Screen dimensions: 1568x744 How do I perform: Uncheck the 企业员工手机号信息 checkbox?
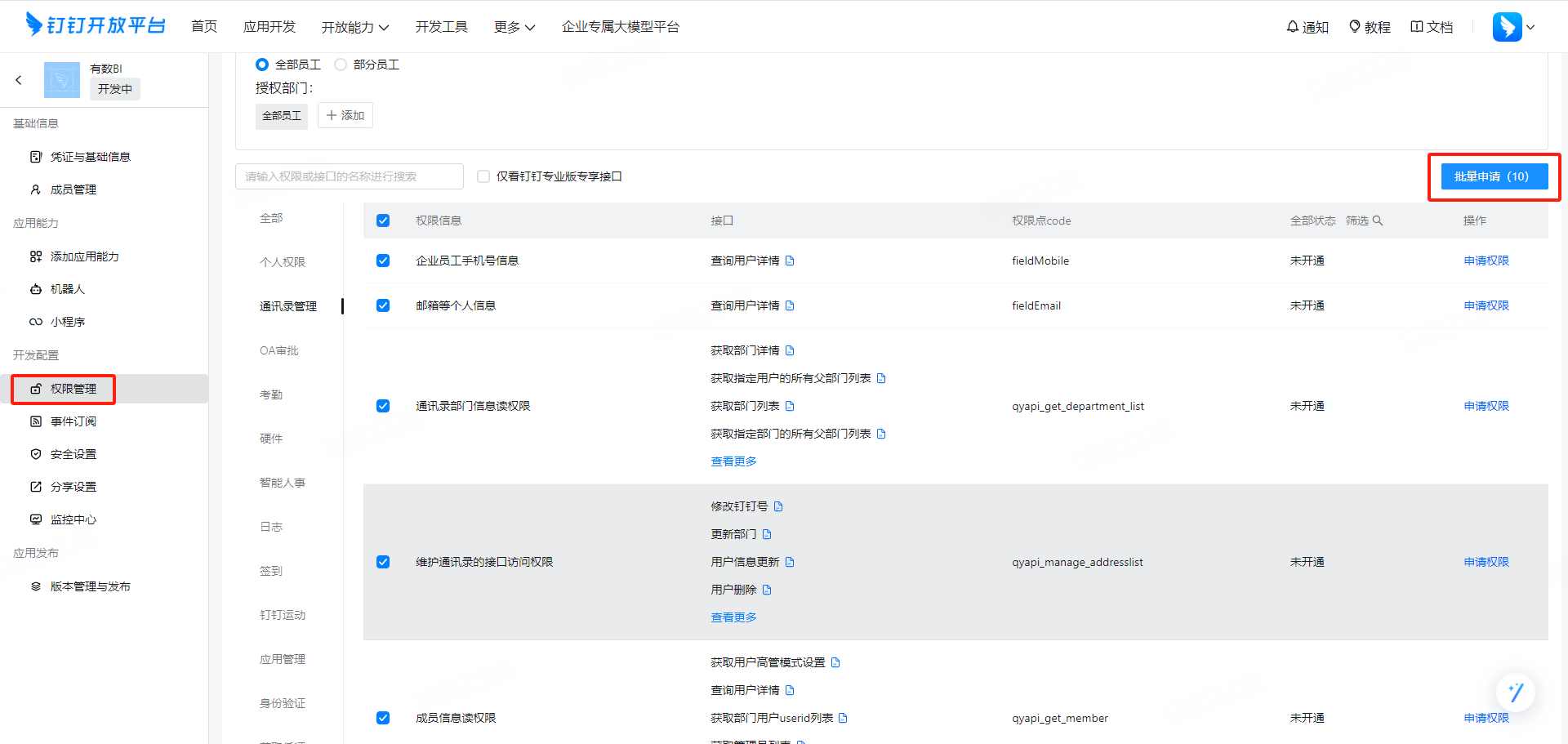(383, 261)
